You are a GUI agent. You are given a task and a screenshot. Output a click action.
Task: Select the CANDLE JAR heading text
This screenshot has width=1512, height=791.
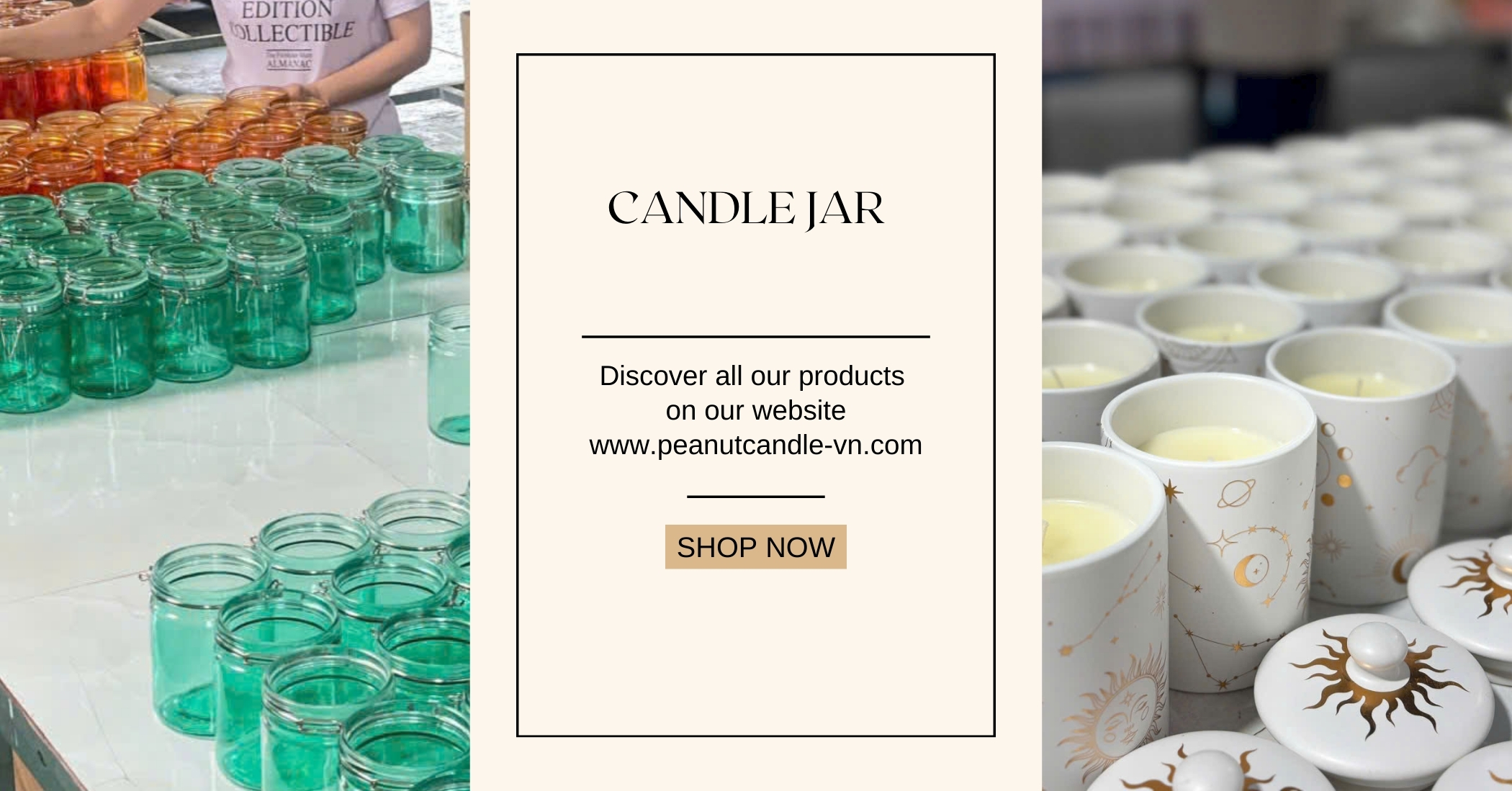(746, 209)
